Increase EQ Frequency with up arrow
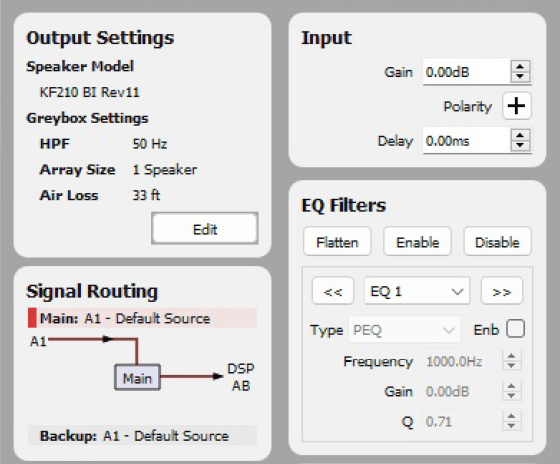Viewport: 560px width, 464px height. click(511, 357)
